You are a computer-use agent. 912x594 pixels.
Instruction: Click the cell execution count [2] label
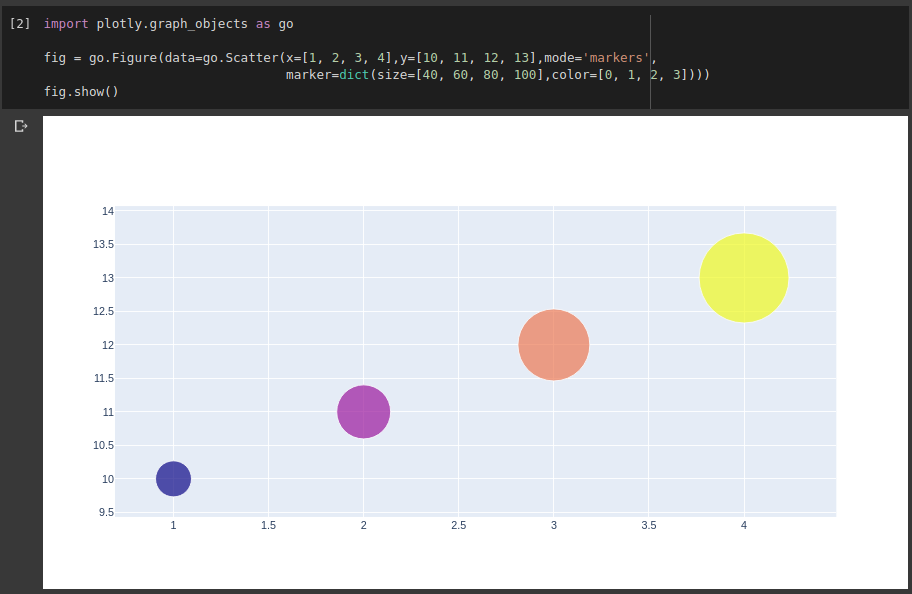coord(19,23)
